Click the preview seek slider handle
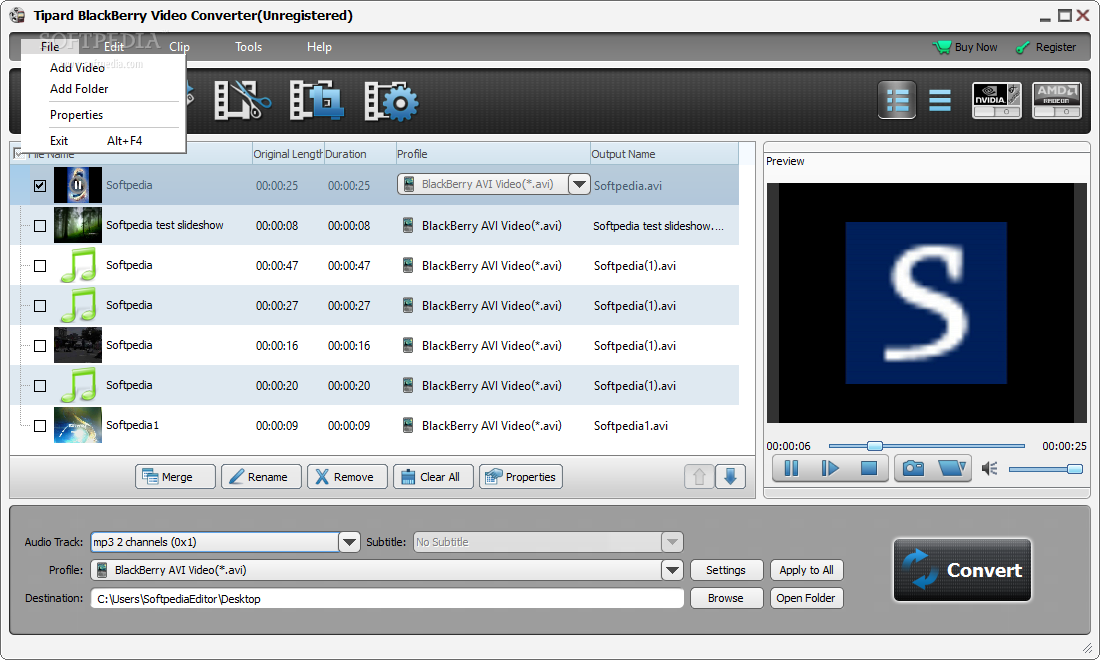The width and height of the screenshot is (1100, 660). click(874, 445)
